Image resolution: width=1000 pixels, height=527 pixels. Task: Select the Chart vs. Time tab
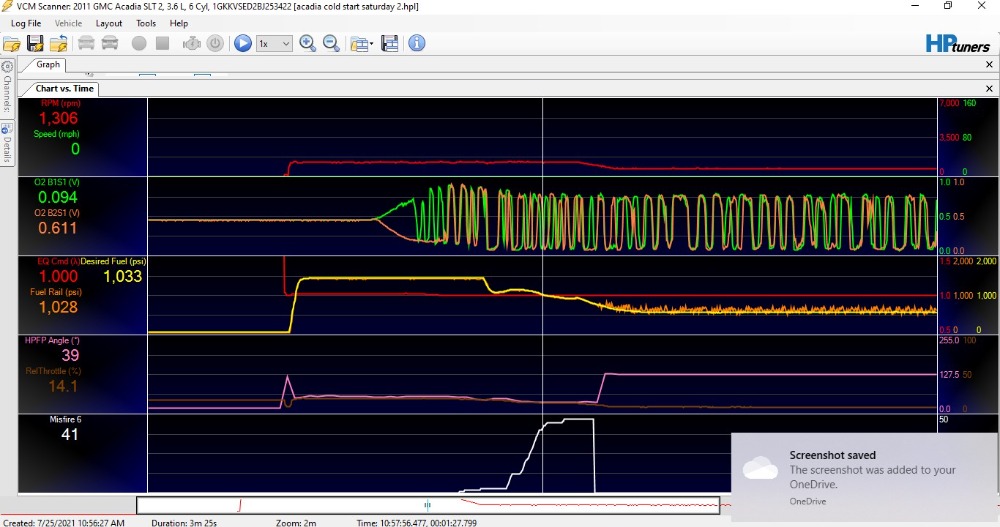[x=64, y=89]
